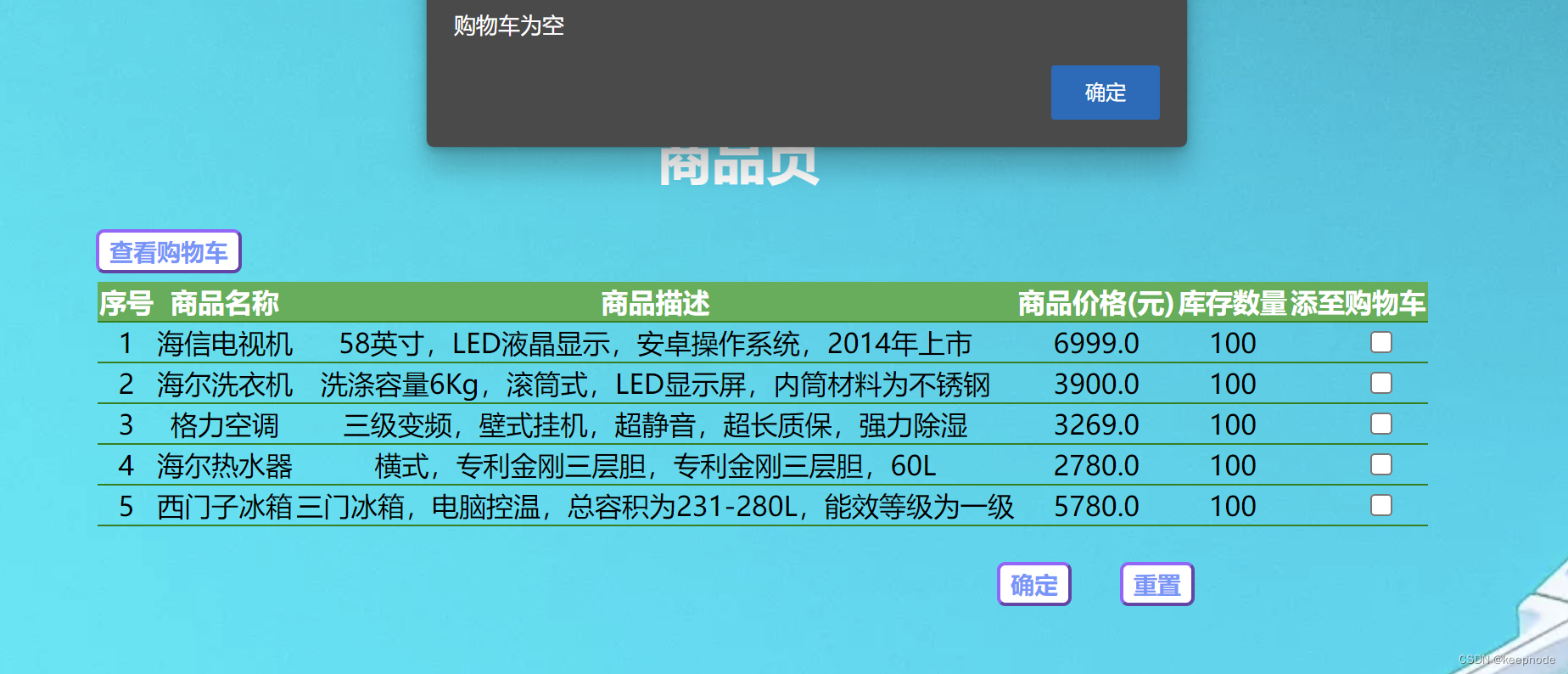Toggle the checkbox for 西门子冰箱

coord(1381,505)
